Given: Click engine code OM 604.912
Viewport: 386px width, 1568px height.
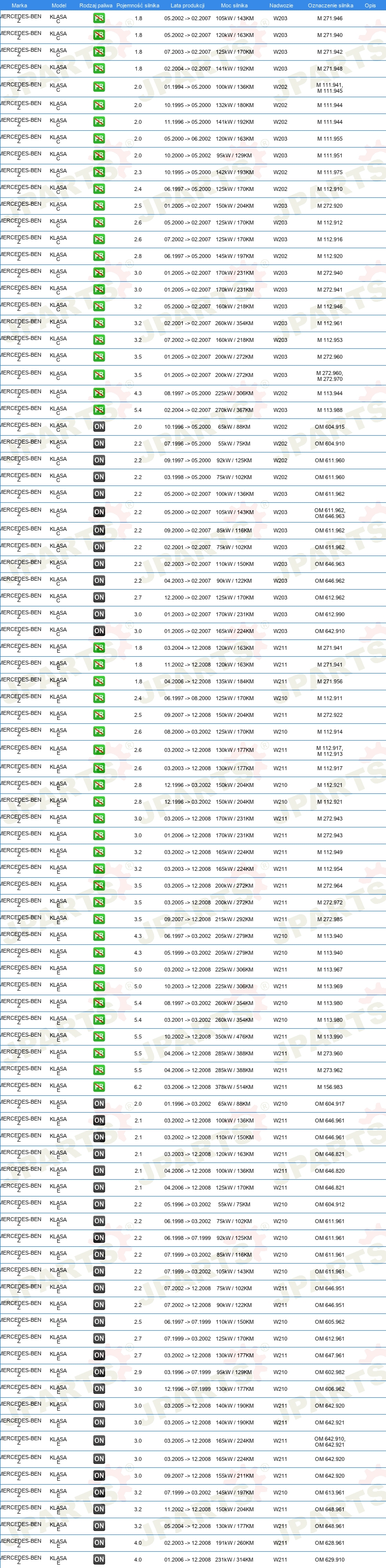Looking at the screenshot, I should coord(329,1204).
